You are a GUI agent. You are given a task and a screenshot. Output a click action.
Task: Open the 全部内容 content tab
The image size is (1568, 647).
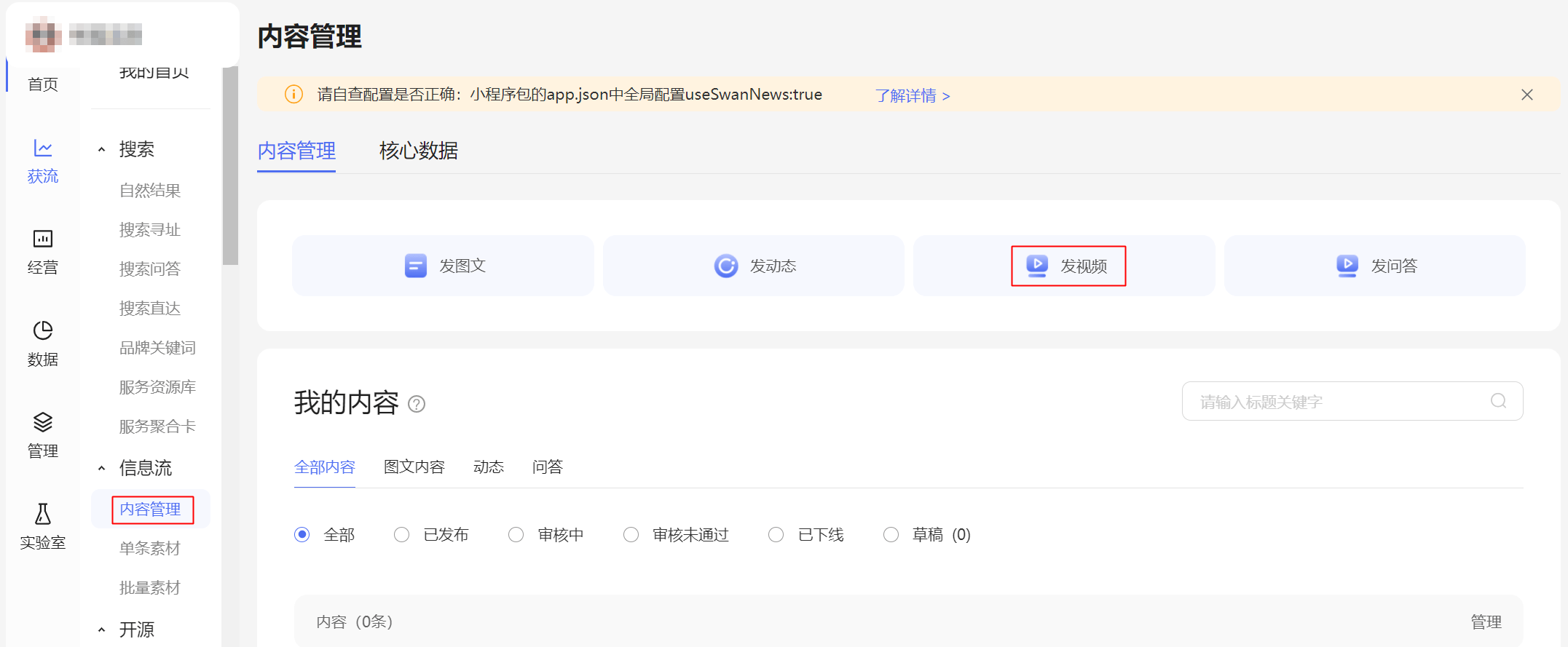[325, 467]
